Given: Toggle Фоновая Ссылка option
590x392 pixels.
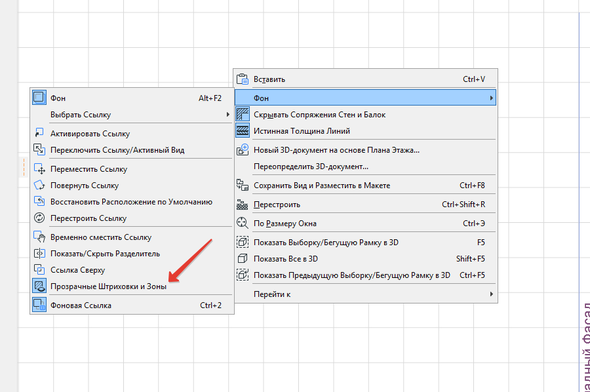Looking at the screenshot, I should click(132, 305).
